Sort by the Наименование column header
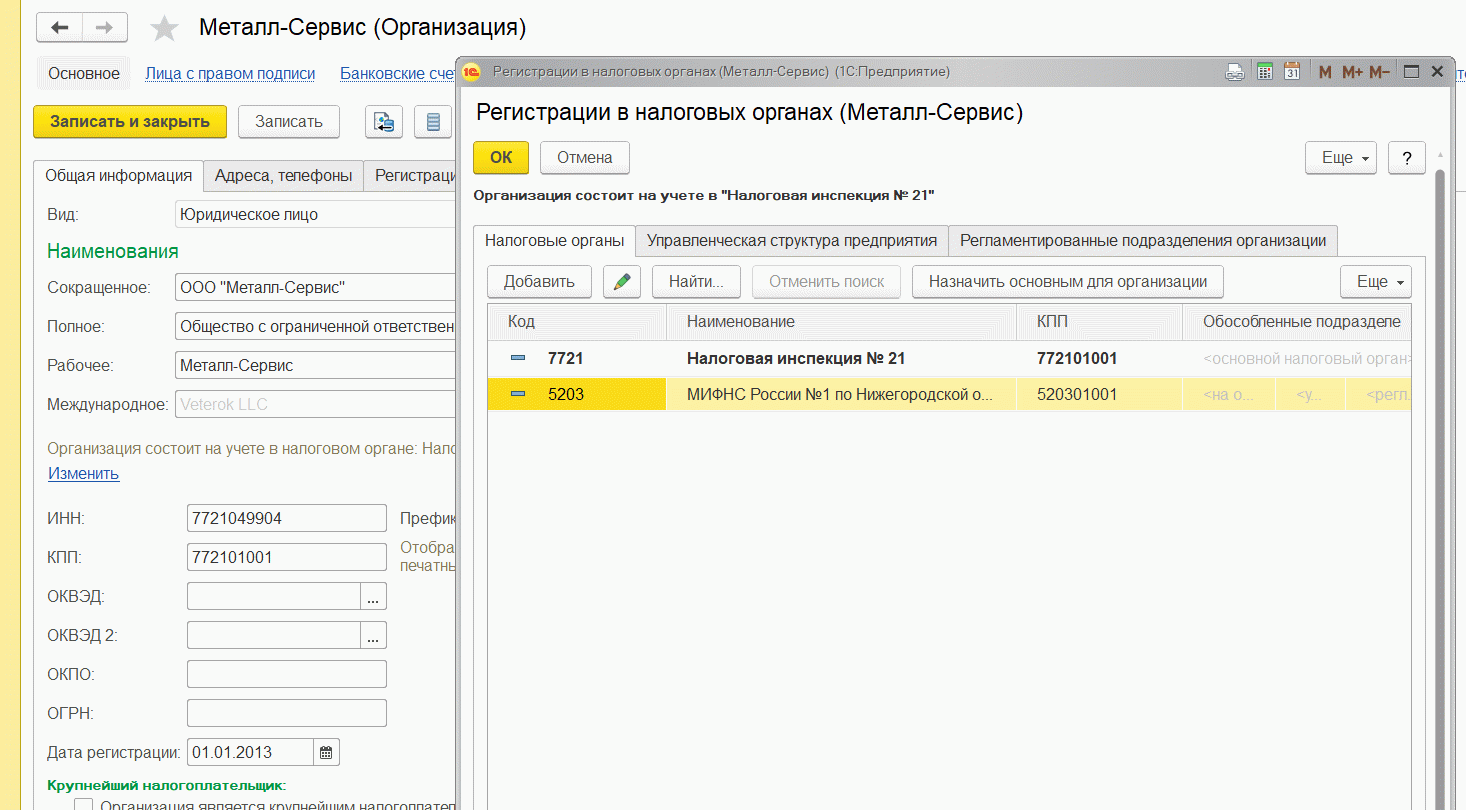Viewport: 1466px width, 810px height. 841,321
